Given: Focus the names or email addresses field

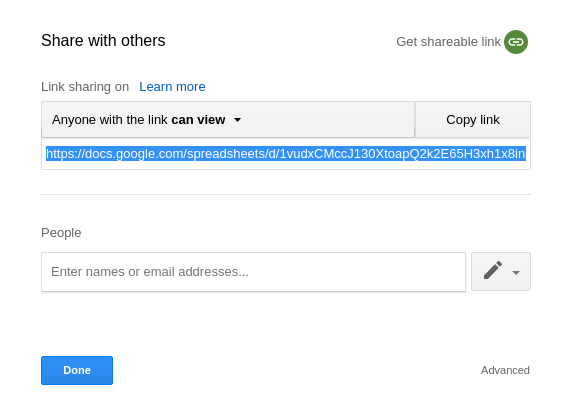Looking at the screenshot, I should coord(253,272).
